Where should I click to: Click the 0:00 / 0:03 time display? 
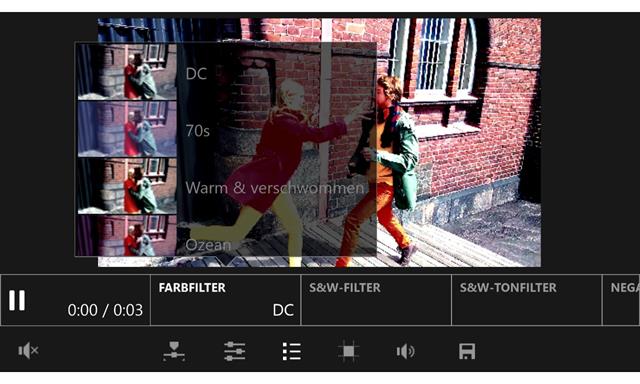pos(105,310)
